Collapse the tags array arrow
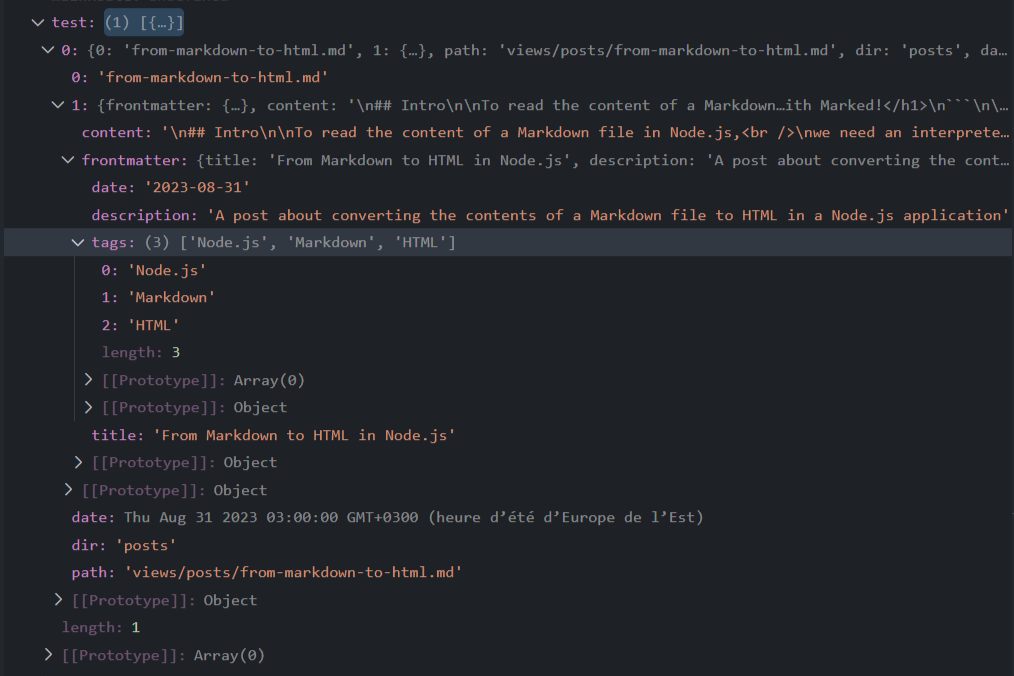The height and width of the screenshot is (676, 1014). coord(78,243)
